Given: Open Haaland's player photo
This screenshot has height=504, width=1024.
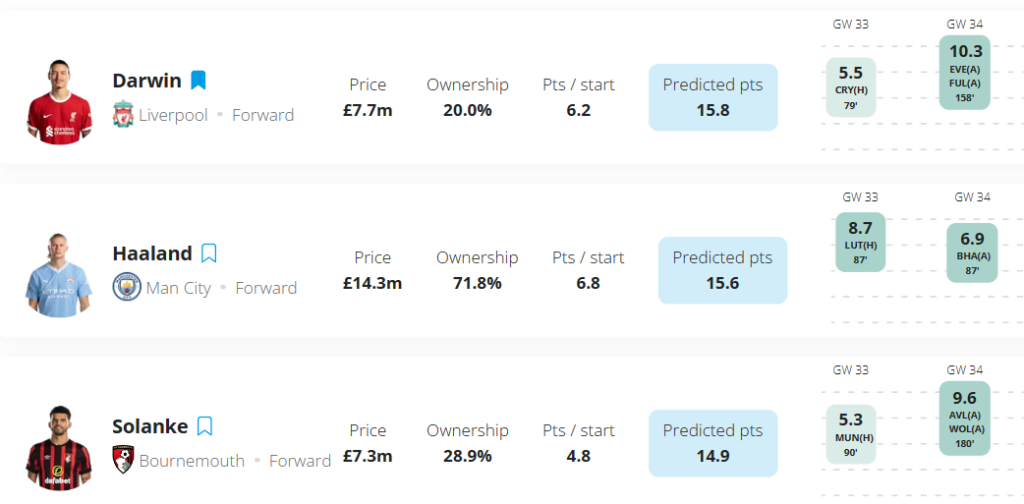Looking at the screenshot, I should 58,274.
